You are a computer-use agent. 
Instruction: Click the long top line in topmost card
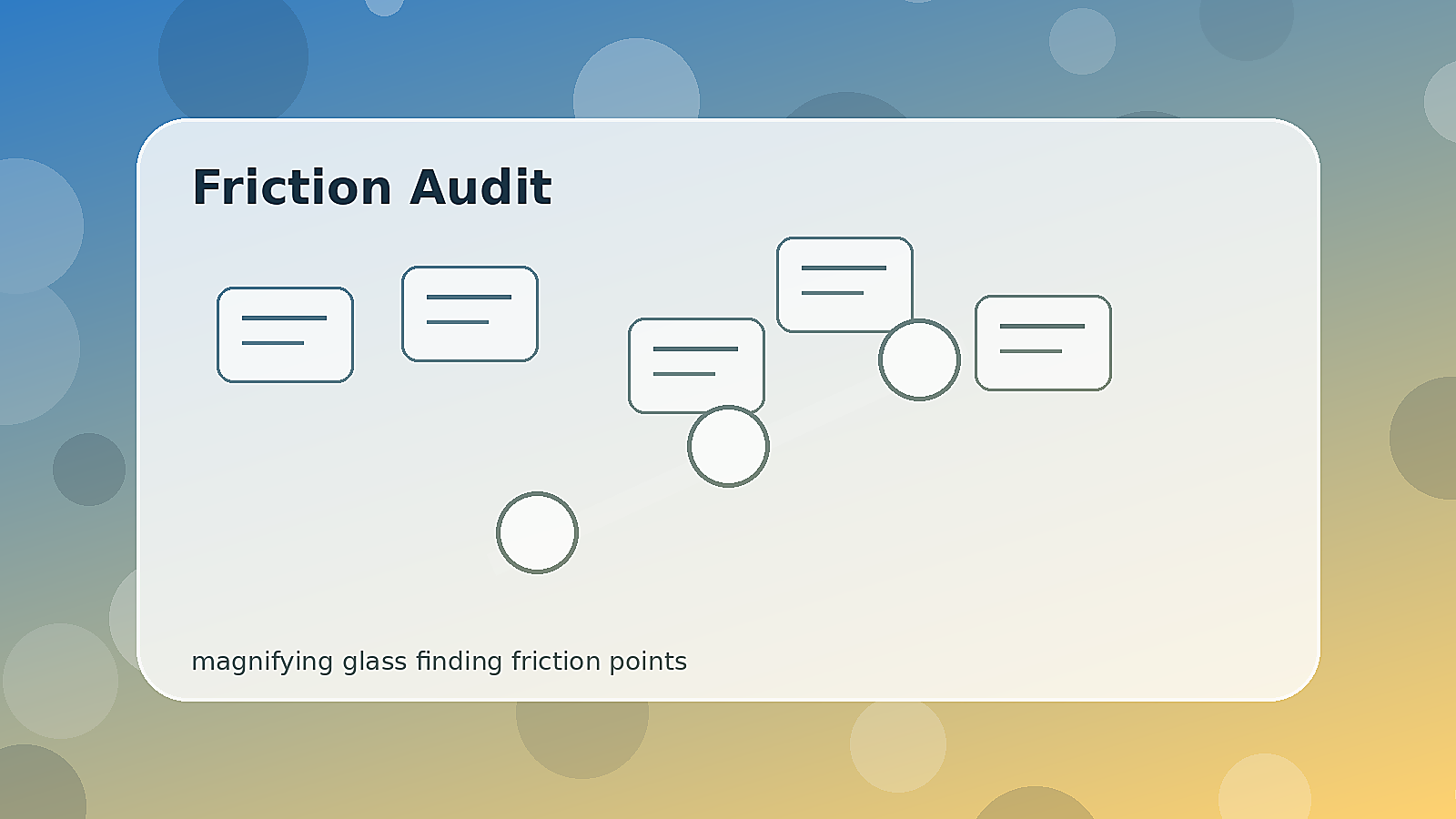[844, 268]
